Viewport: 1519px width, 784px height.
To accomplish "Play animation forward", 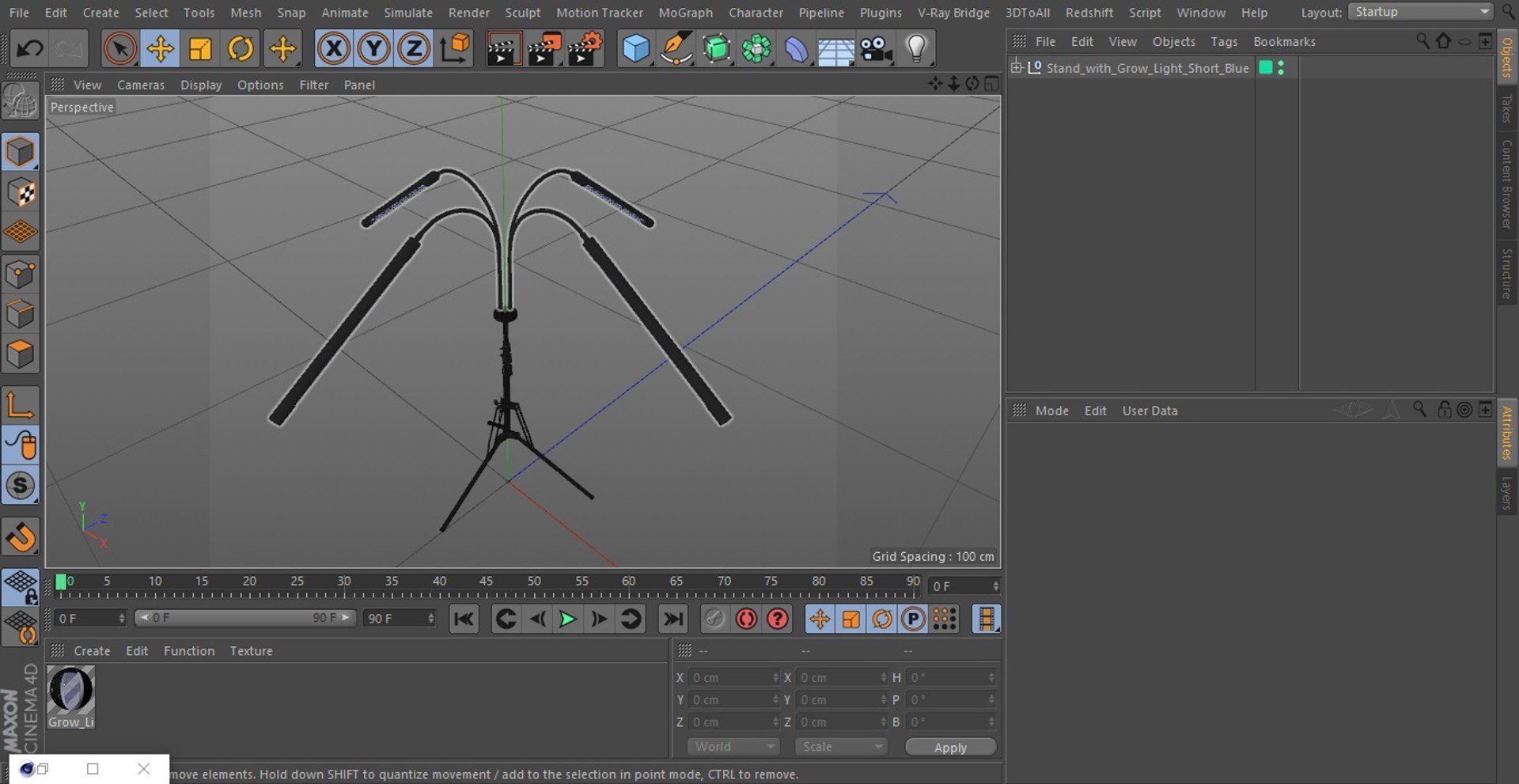I will coord(567,619).
